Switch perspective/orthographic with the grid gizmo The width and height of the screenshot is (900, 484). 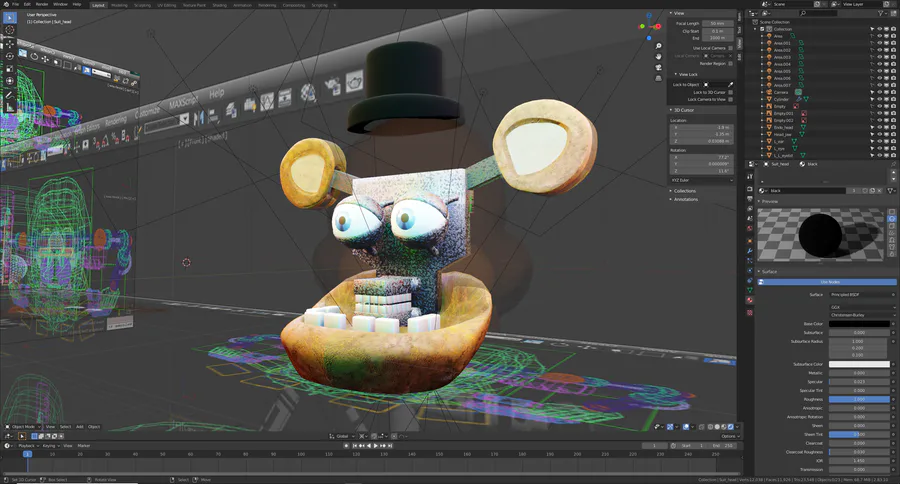point(658,78)
